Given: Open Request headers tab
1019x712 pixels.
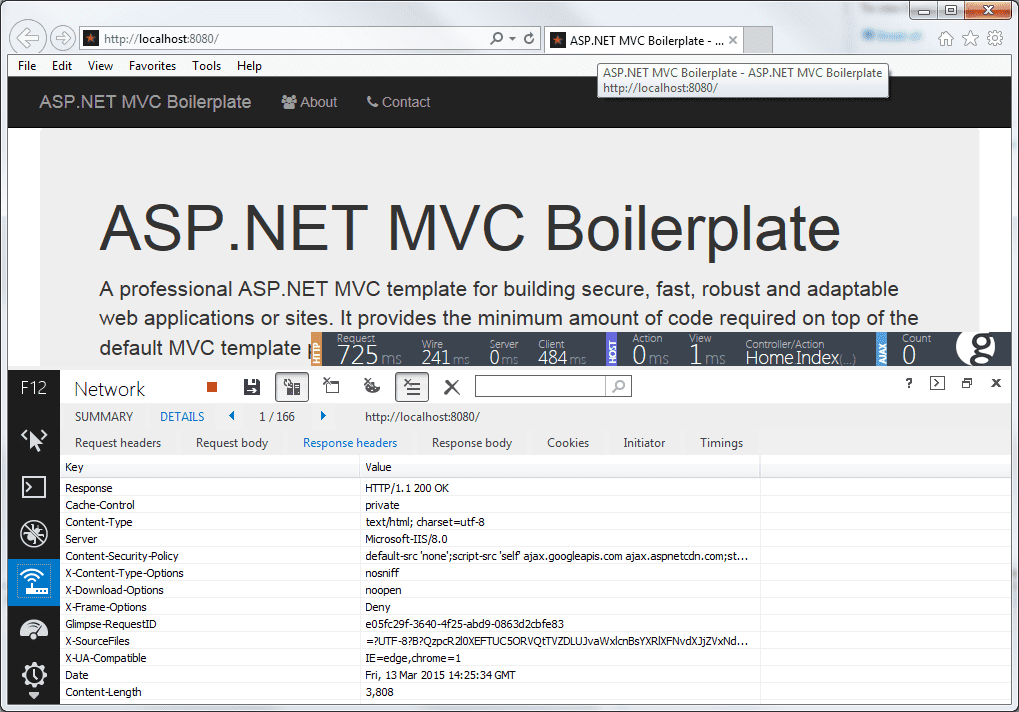Looking at the screenshot, I should click(x=118, y=442).
